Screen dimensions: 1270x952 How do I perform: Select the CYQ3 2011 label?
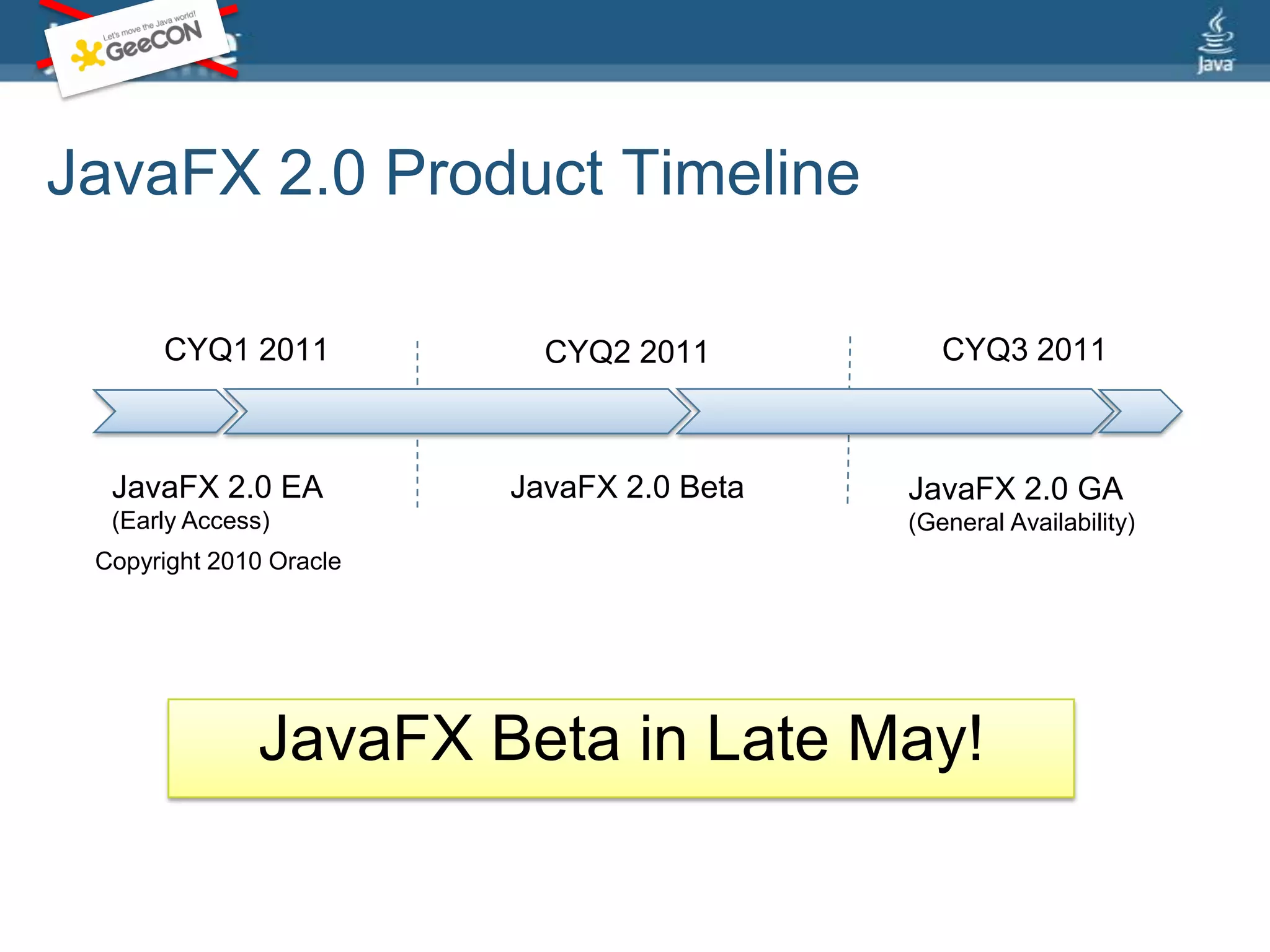(x=1024, y=350)
